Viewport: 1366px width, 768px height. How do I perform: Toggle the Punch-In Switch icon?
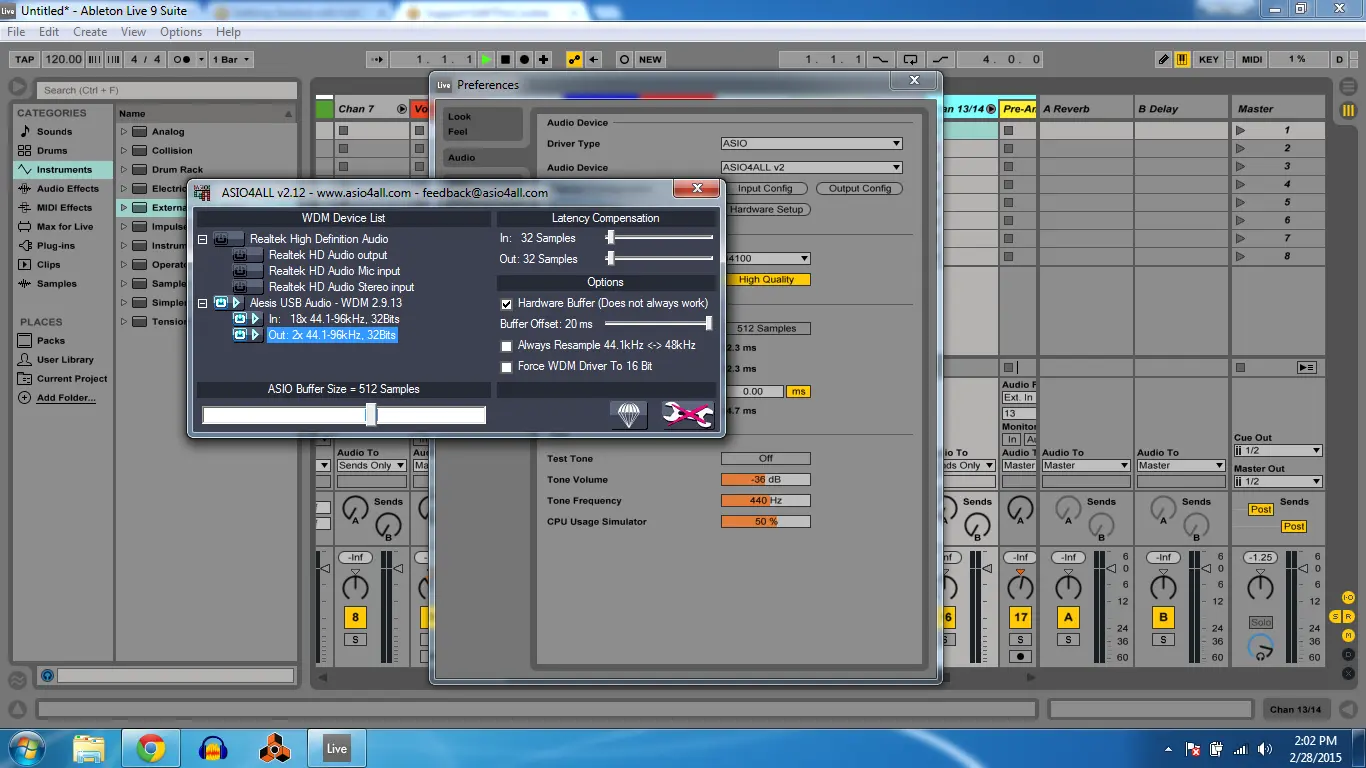pos(880,59)
